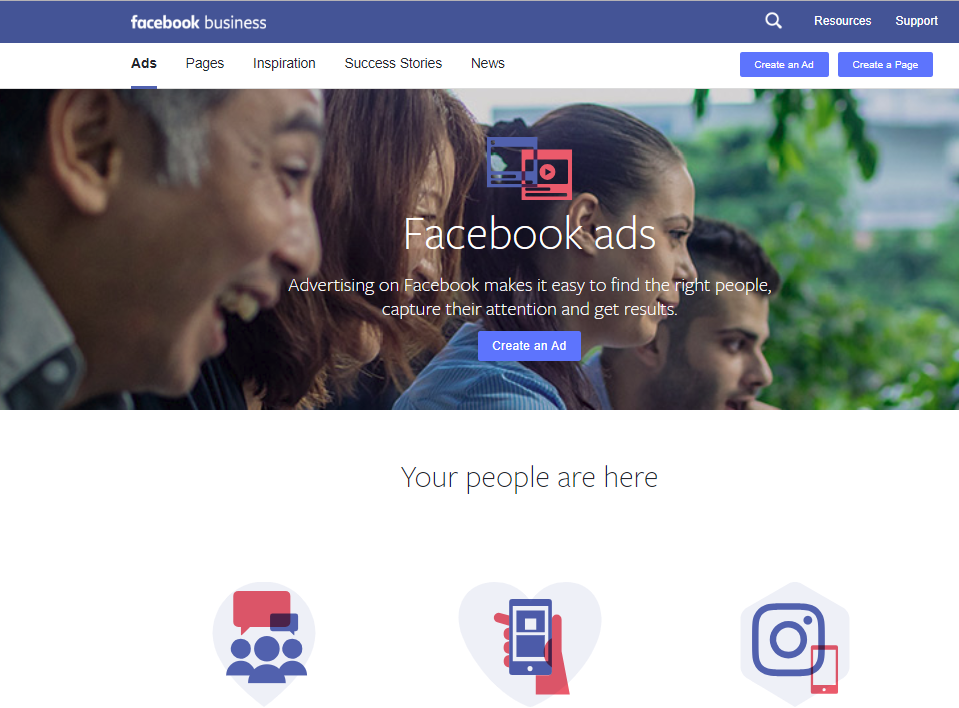Viewport: 959px width, 708px height.
Task: Open Success Stories section
Action: click(x=393, y=64)
